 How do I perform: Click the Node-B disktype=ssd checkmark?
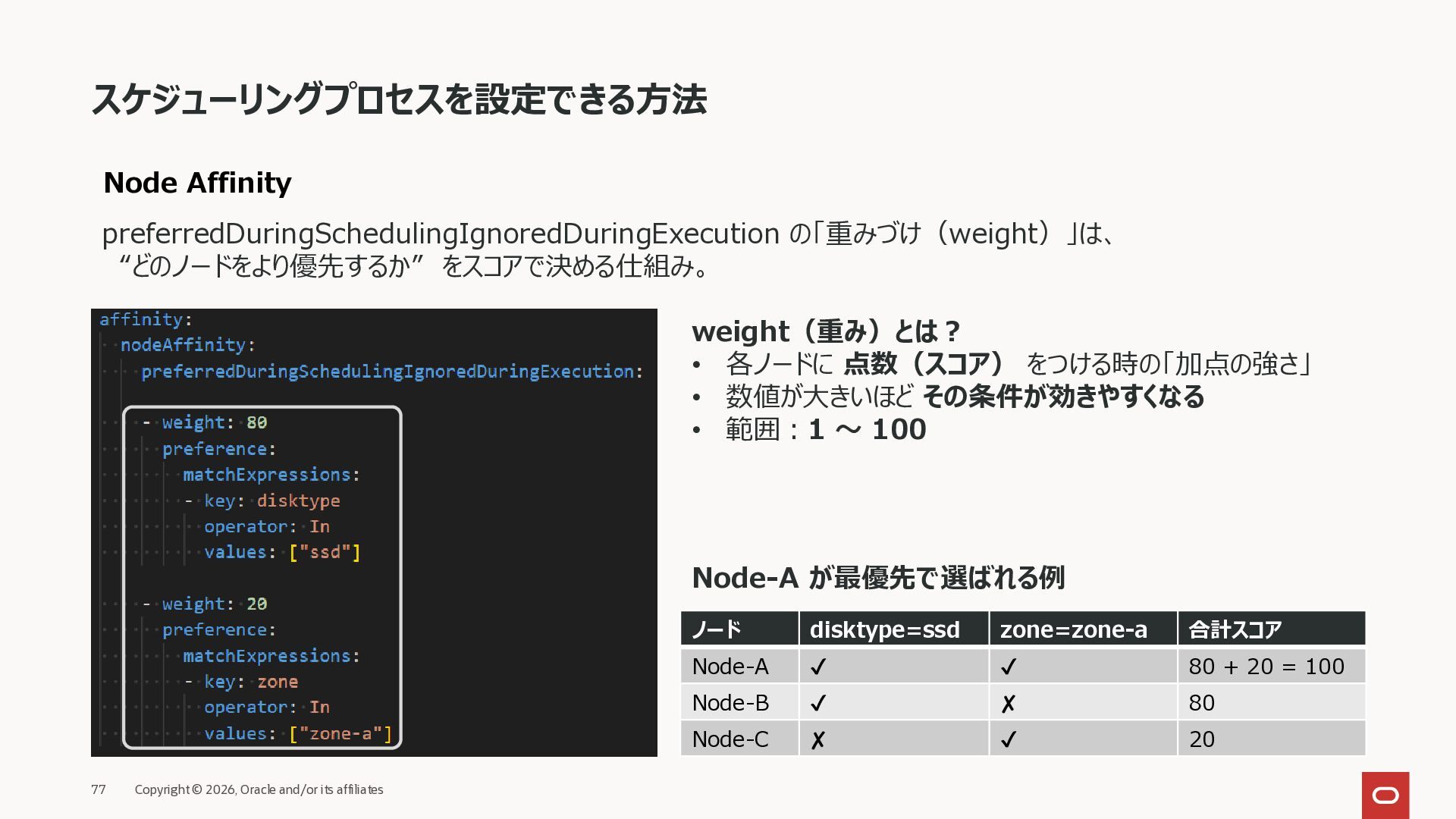tap(817, 704)
